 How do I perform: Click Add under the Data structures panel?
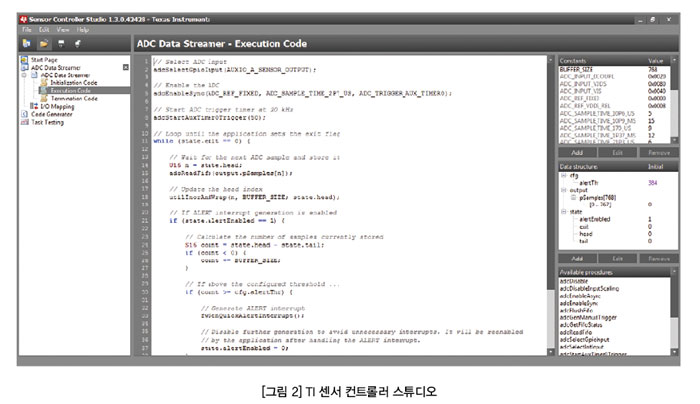[577, 258]
